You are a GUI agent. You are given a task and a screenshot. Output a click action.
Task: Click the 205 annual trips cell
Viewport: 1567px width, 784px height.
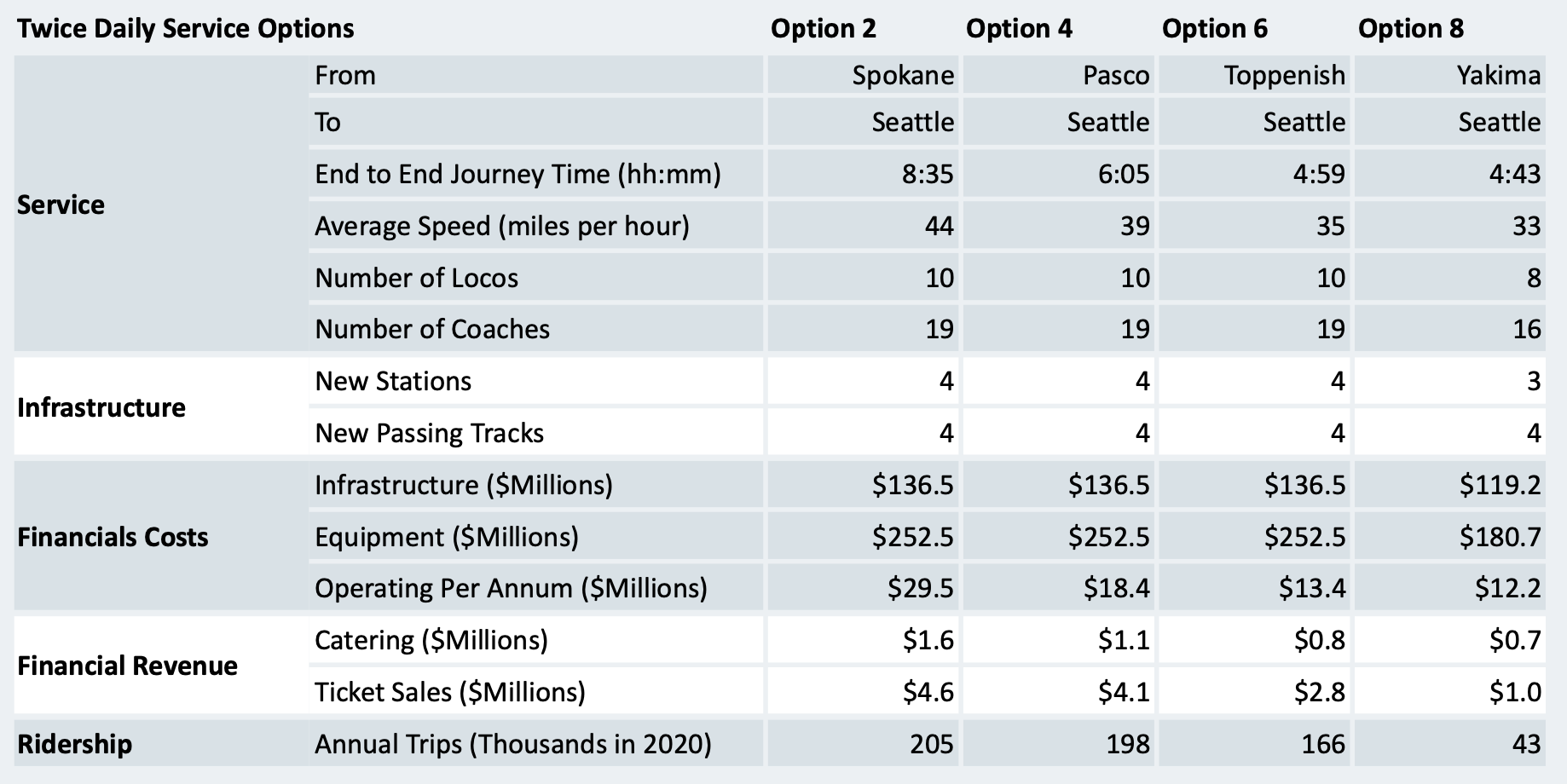click(x=931, y=744)
